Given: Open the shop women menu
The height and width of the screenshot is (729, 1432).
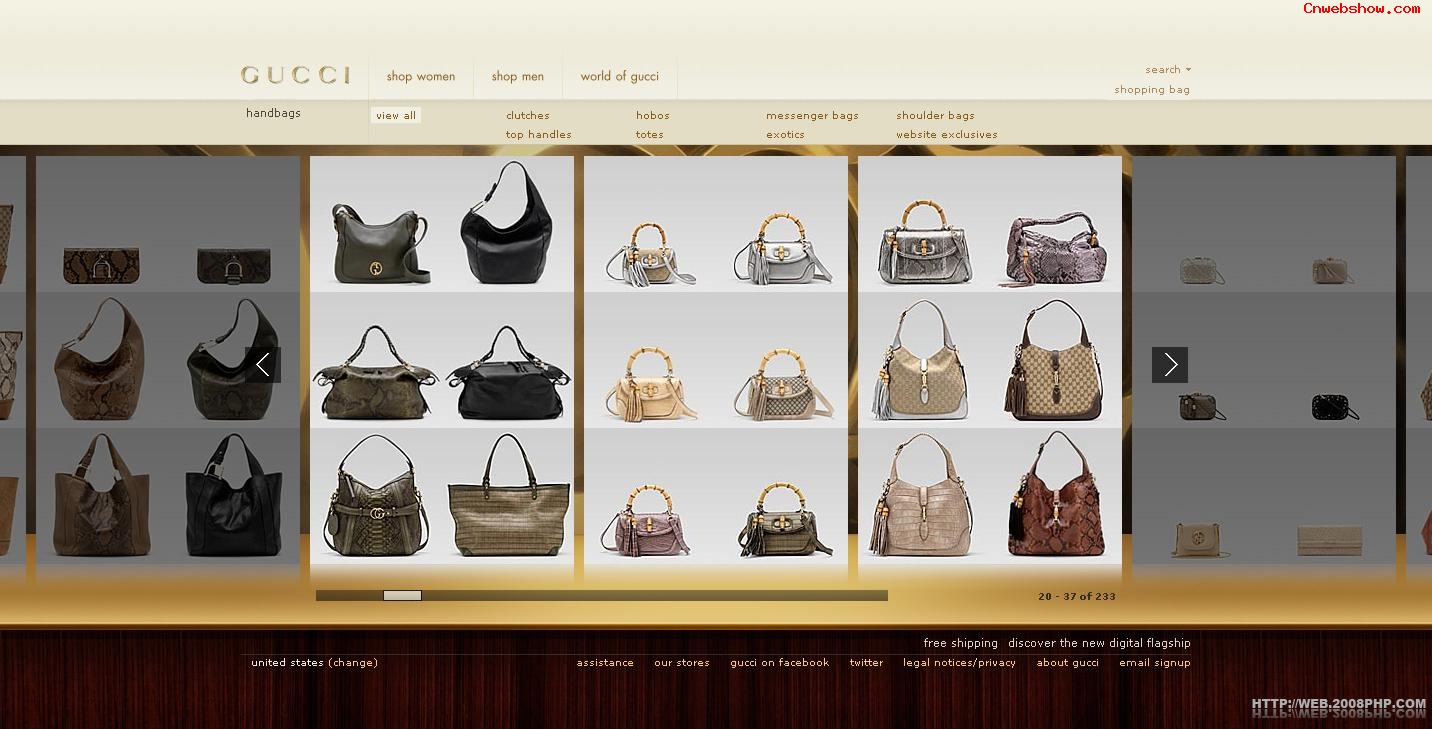Looking at the screenshot, I should point(421,76).
